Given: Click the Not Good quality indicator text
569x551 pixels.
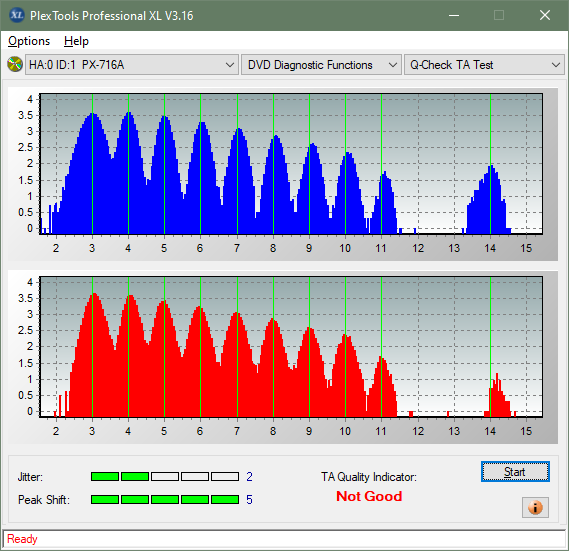Looking at the screenshot, I should coord(369,496).
